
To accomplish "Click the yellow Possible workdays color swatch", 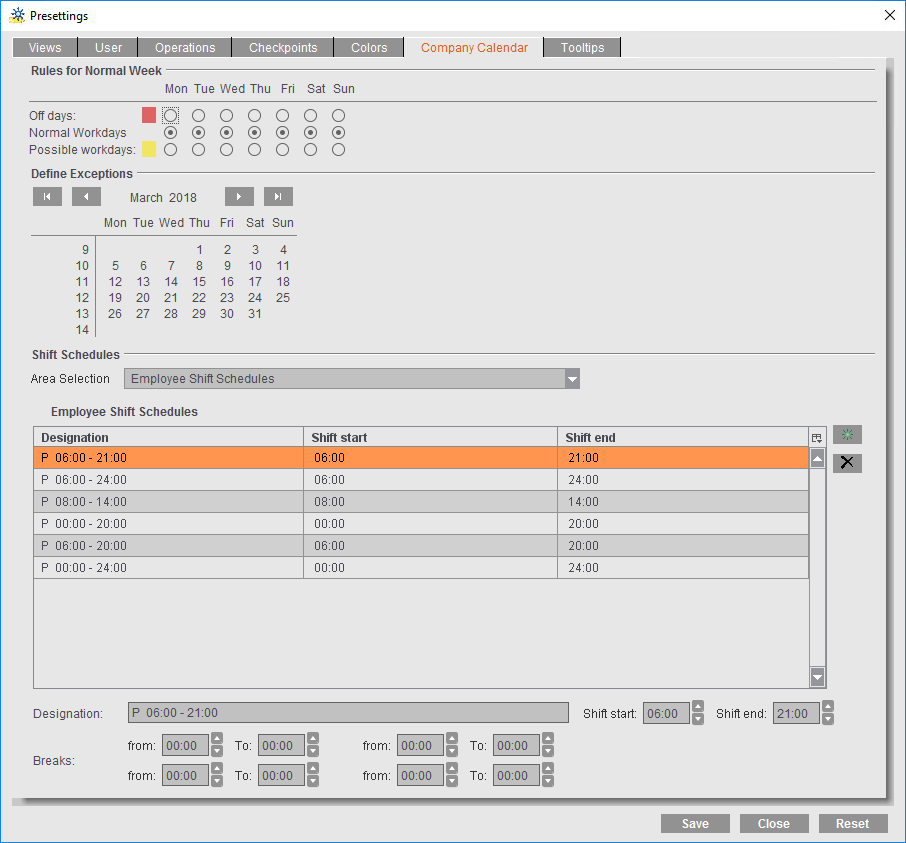I will click(149, 149).
